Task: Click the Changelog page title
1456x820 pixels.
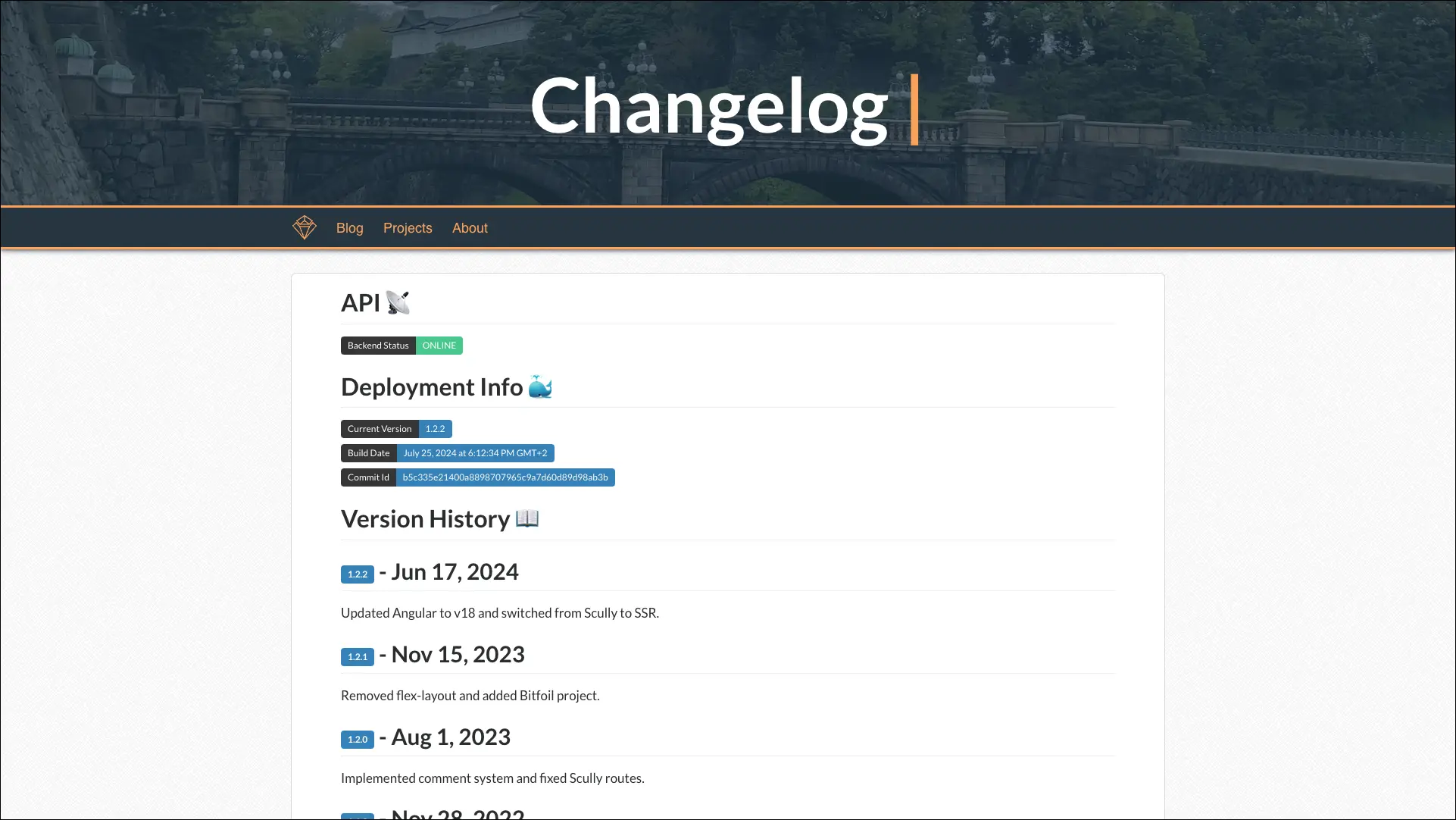Action: click(709, 107)
